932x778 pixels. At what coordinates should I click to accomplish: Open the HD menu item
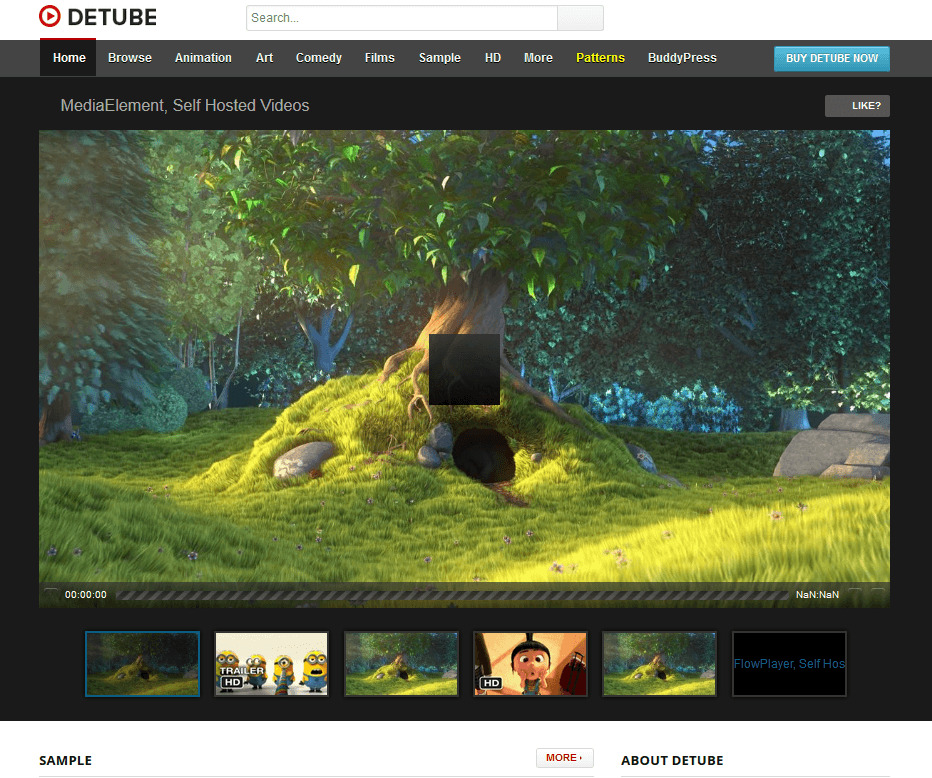(x=493, y=58)
